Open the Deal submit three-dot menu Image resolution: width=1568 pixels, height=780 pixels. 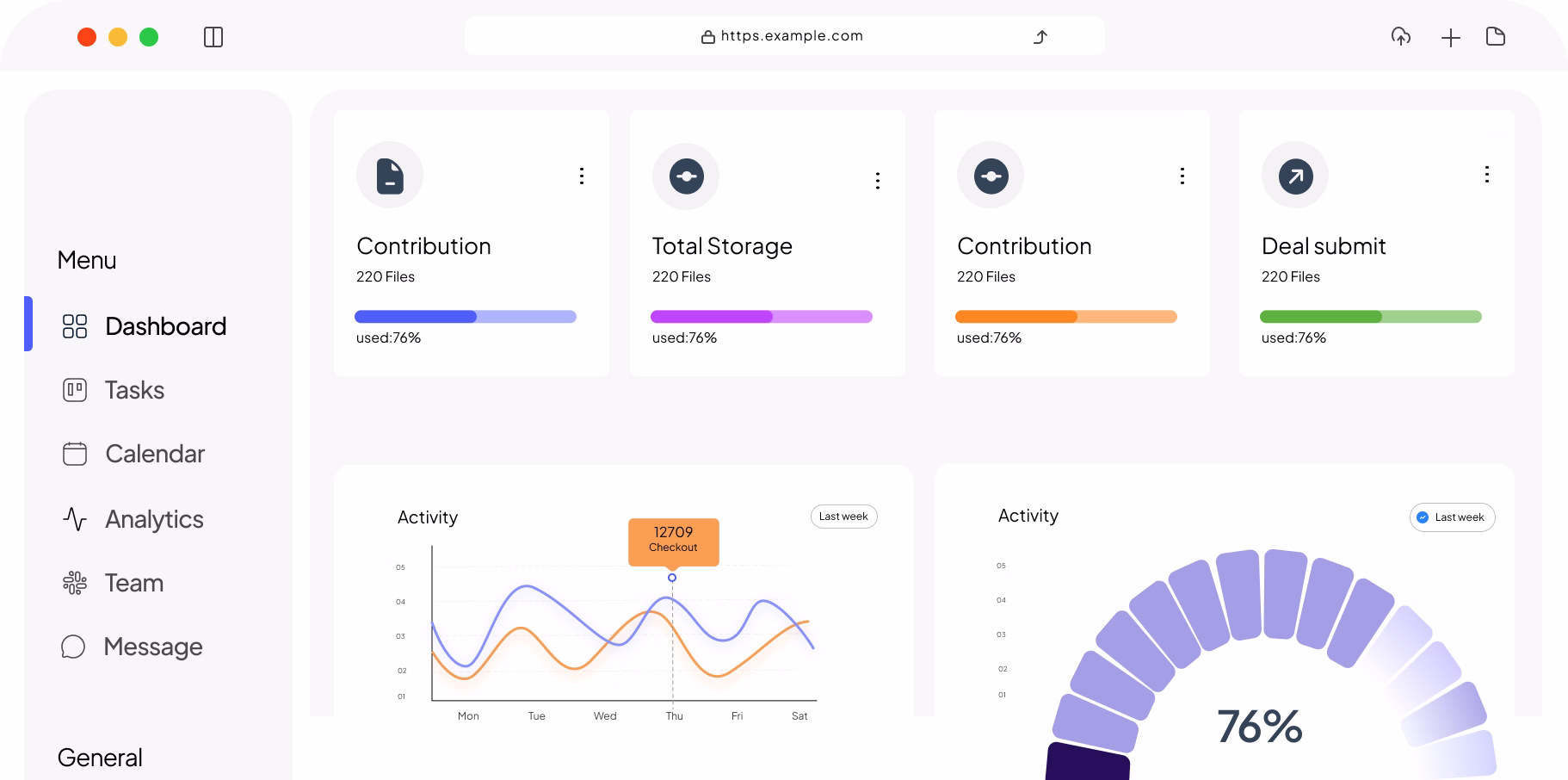click(1486, 175)
